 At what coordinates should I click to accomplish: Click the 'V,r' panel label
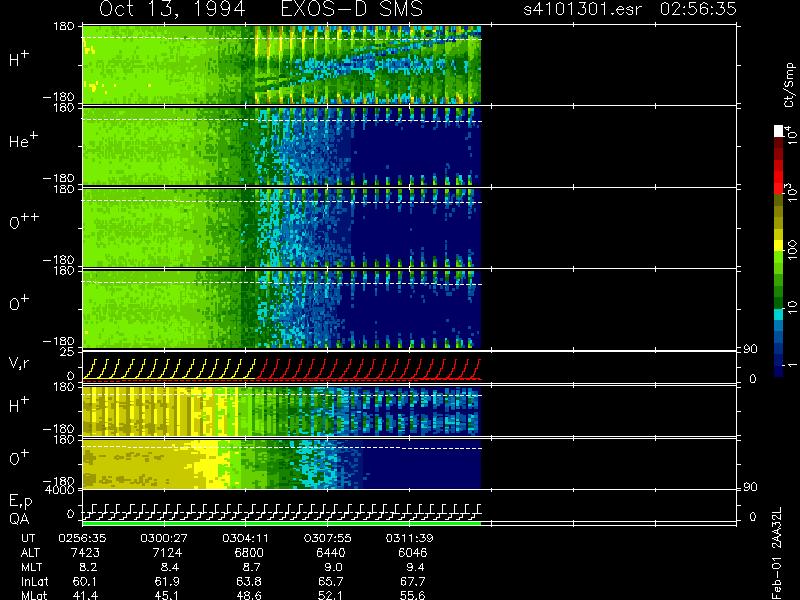coord(19,363)
